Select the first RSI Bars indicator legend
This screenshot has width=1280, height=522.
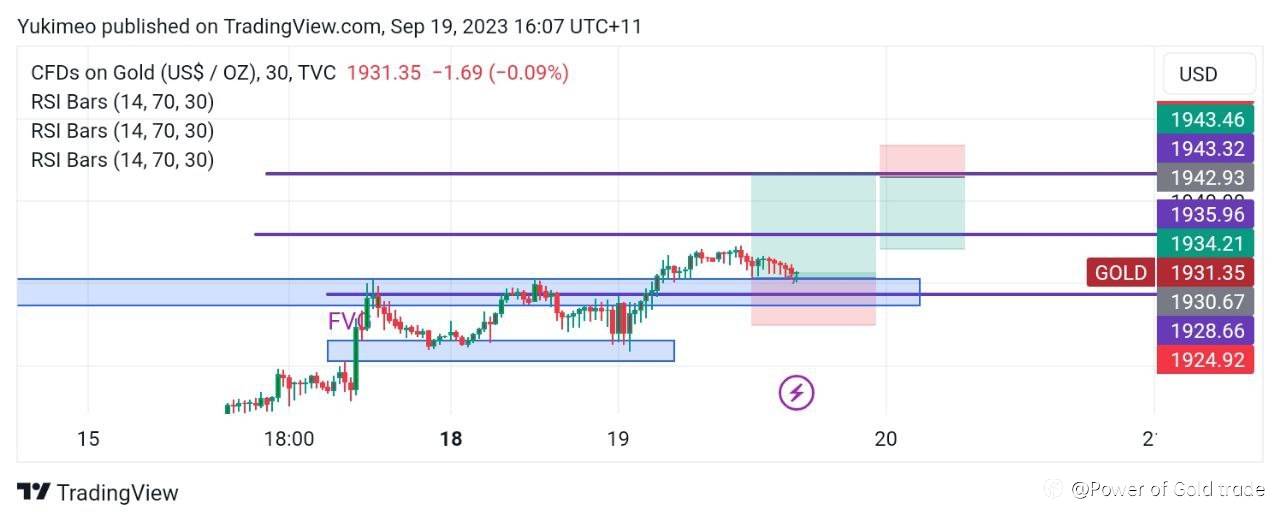click(x=122, y=102)
